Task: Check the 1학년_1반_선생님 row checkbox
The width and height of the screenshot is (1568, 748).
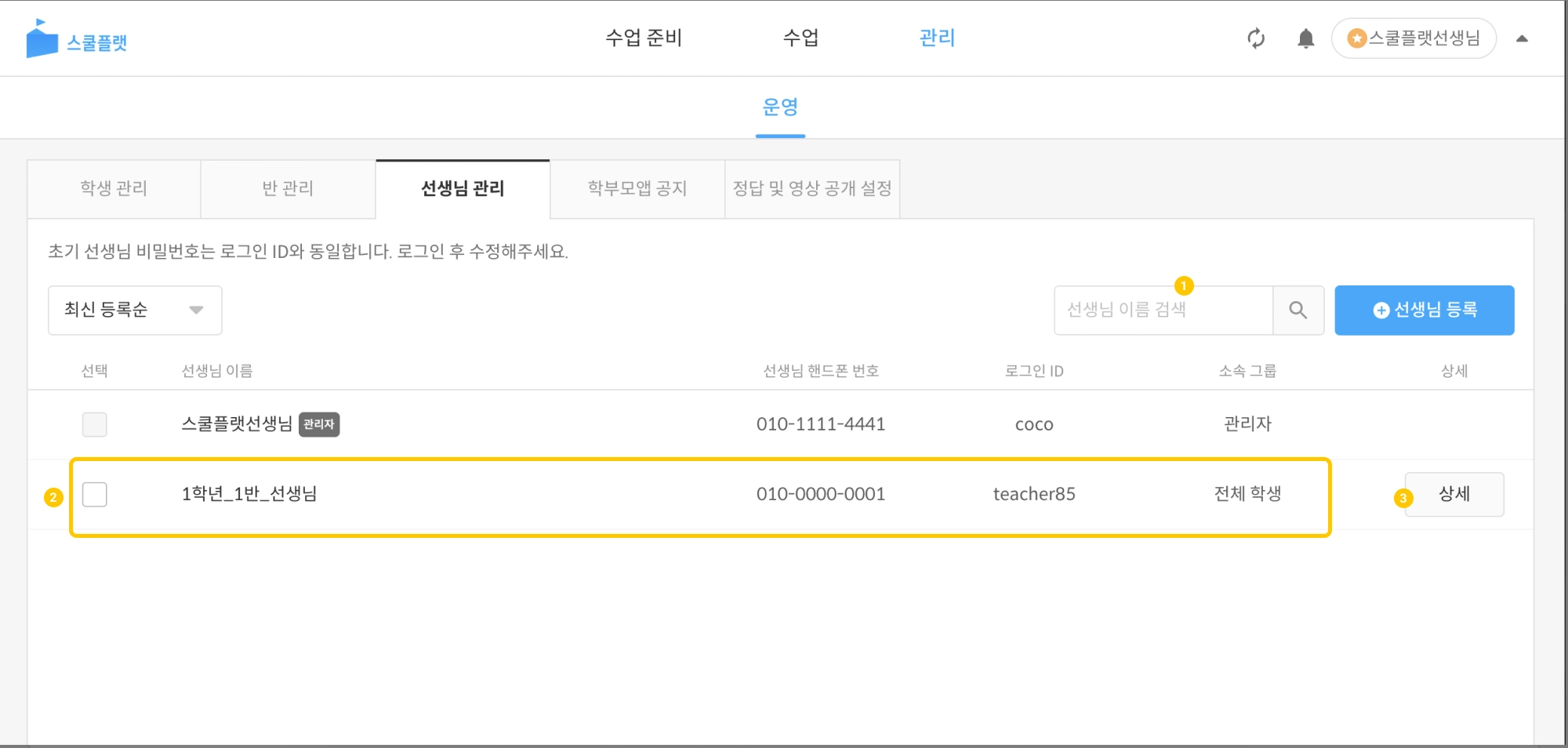Action: pos(95,495)
